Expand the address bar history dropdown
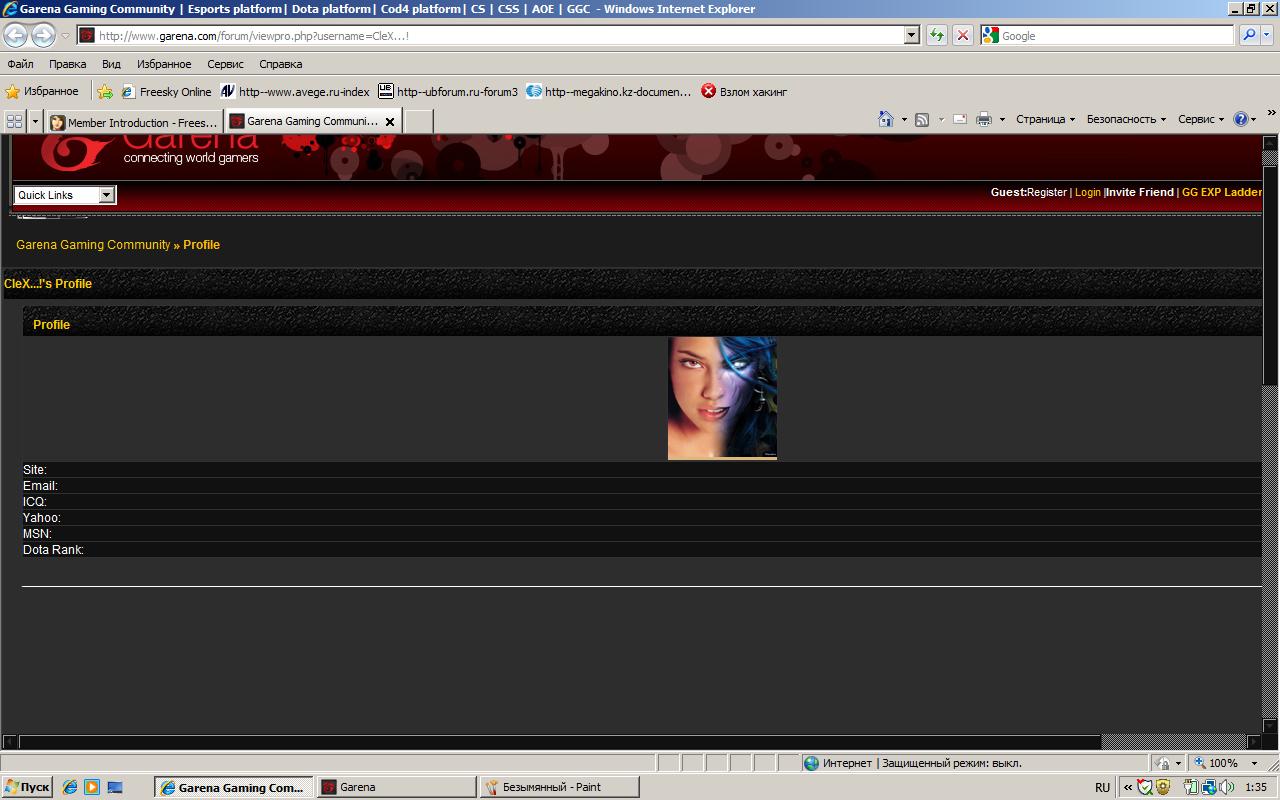The width and height of the screenshot is (1280, 800). pos(911,36)
